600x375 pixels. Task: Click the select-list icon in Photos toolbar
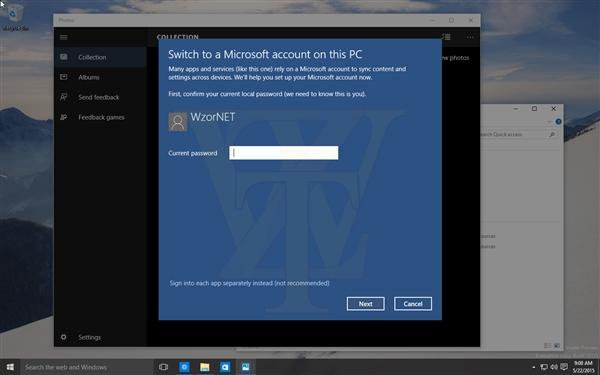tap(446, 37)
